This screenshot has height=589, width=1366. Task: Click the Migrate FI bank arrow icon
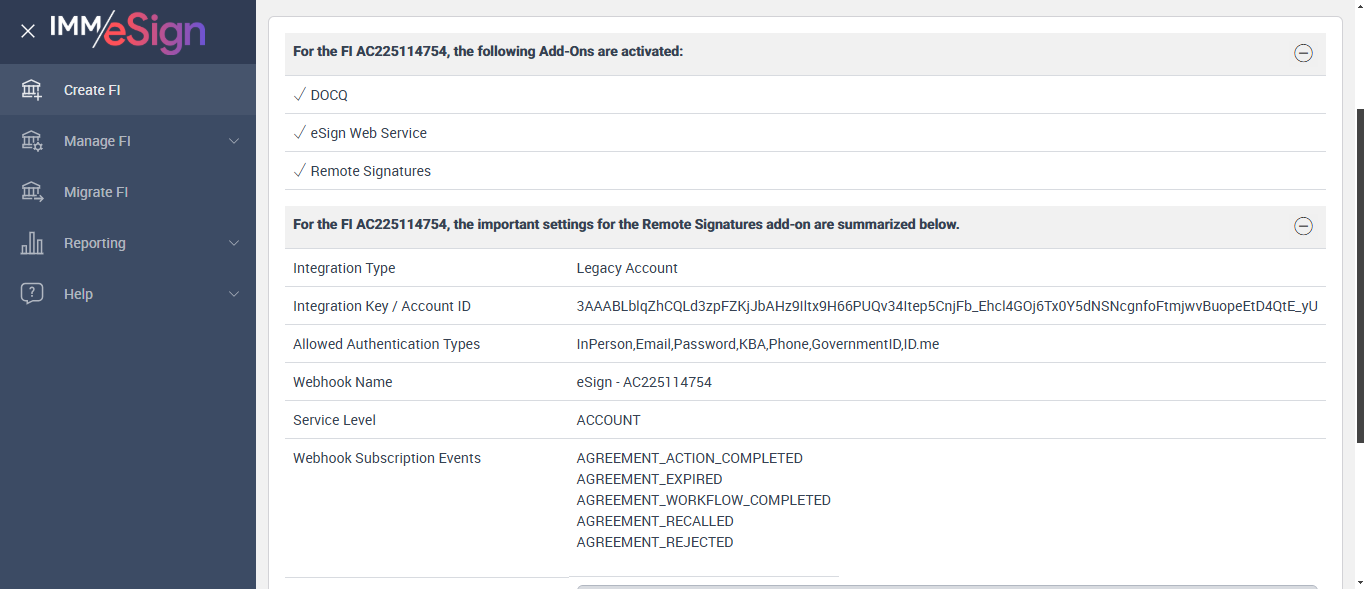[x=32, y=192]
